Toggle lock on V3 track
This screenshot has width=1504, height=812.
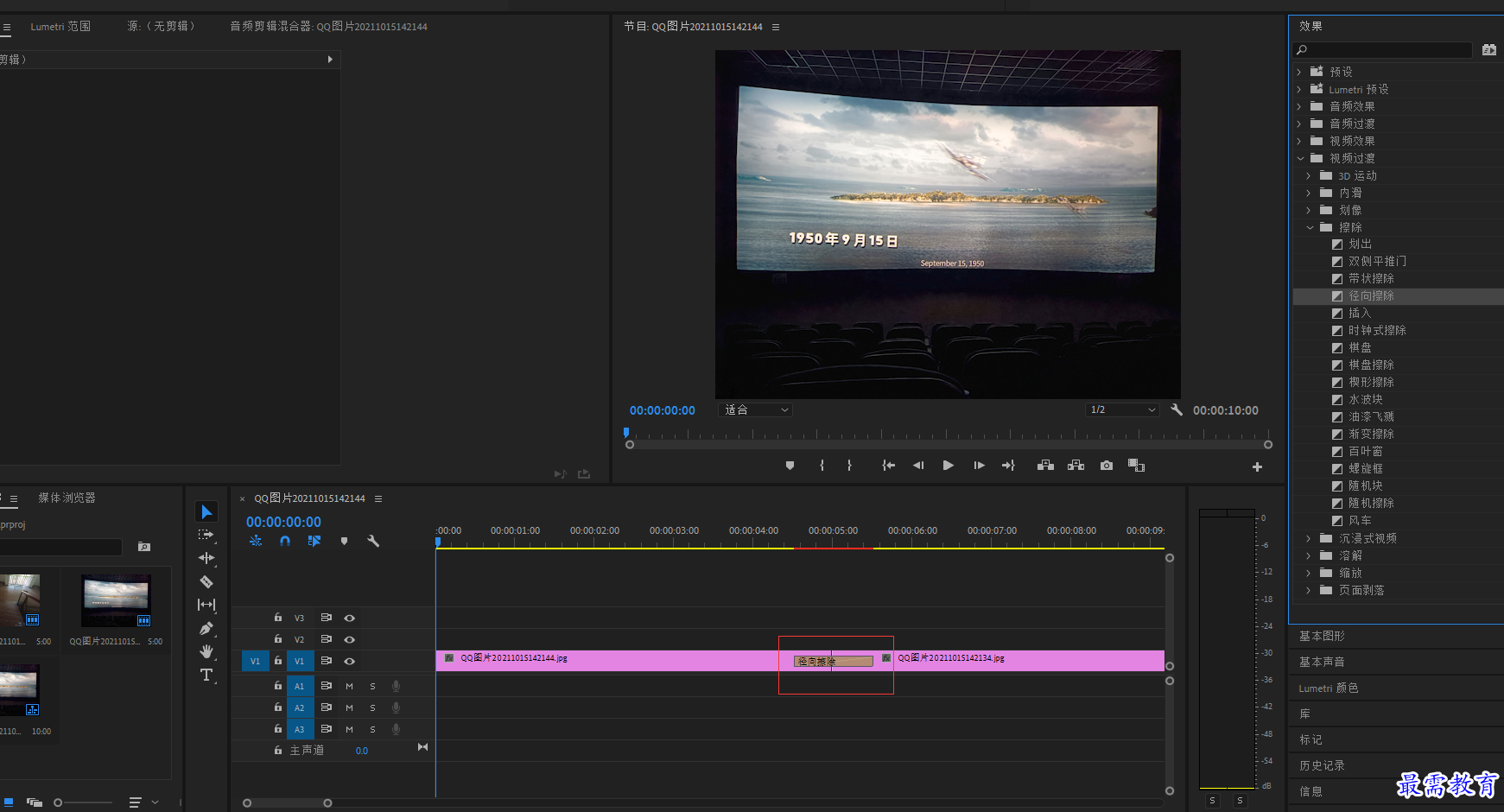(x=278, y=618)
